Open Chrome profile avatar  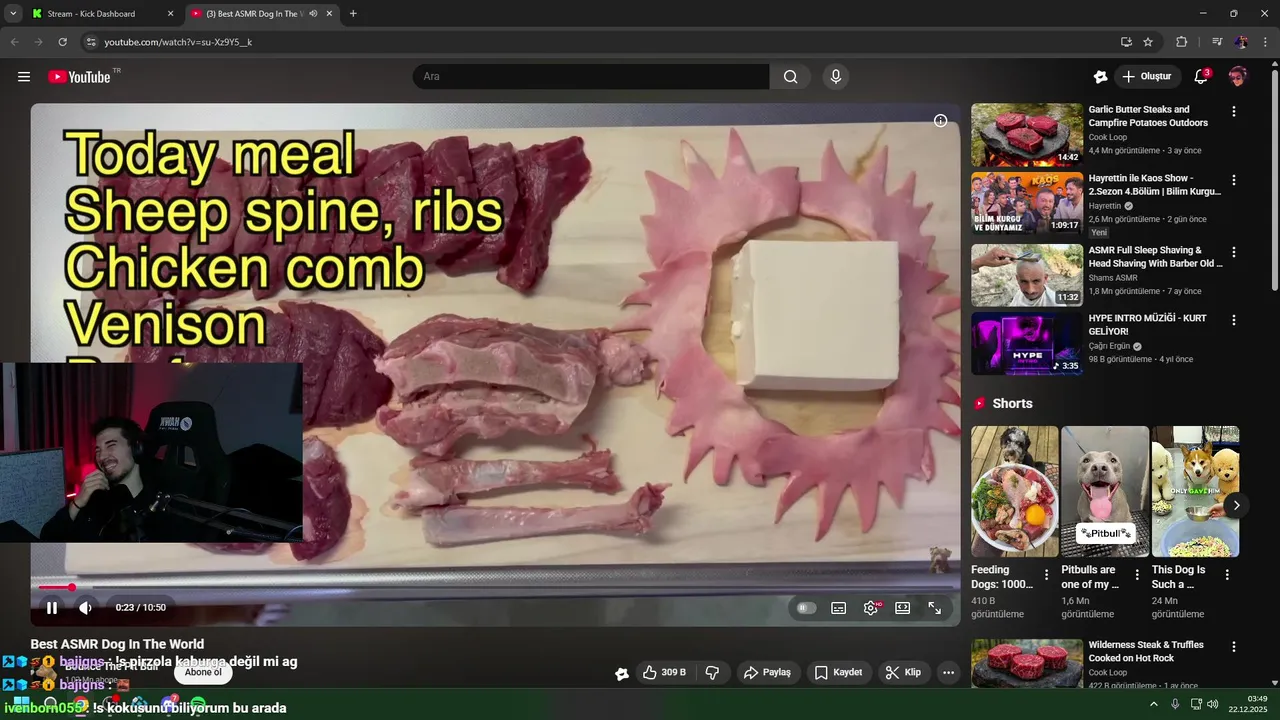coord(1241,42)
